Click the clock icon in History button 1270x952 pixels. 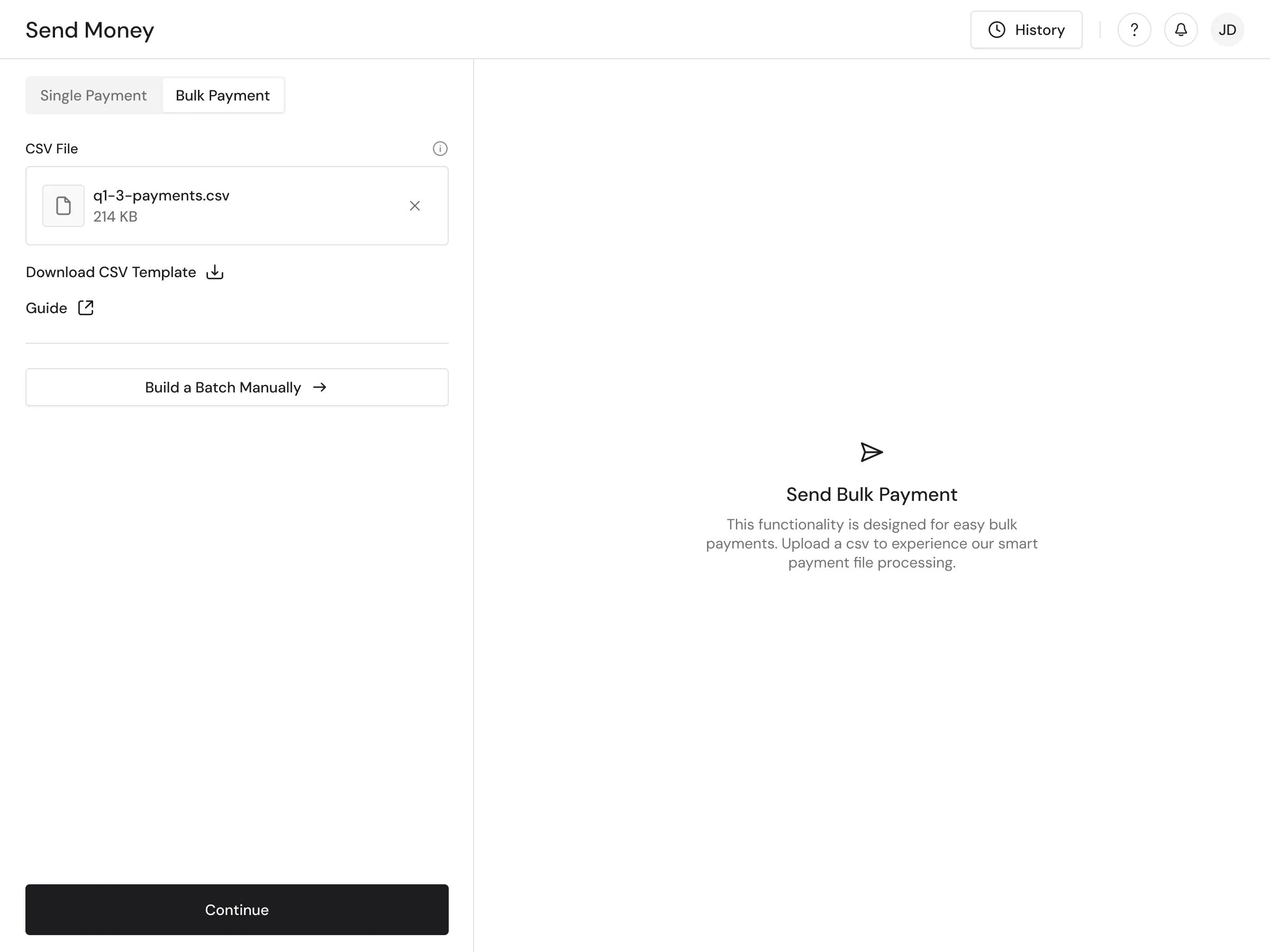point(997,30)
